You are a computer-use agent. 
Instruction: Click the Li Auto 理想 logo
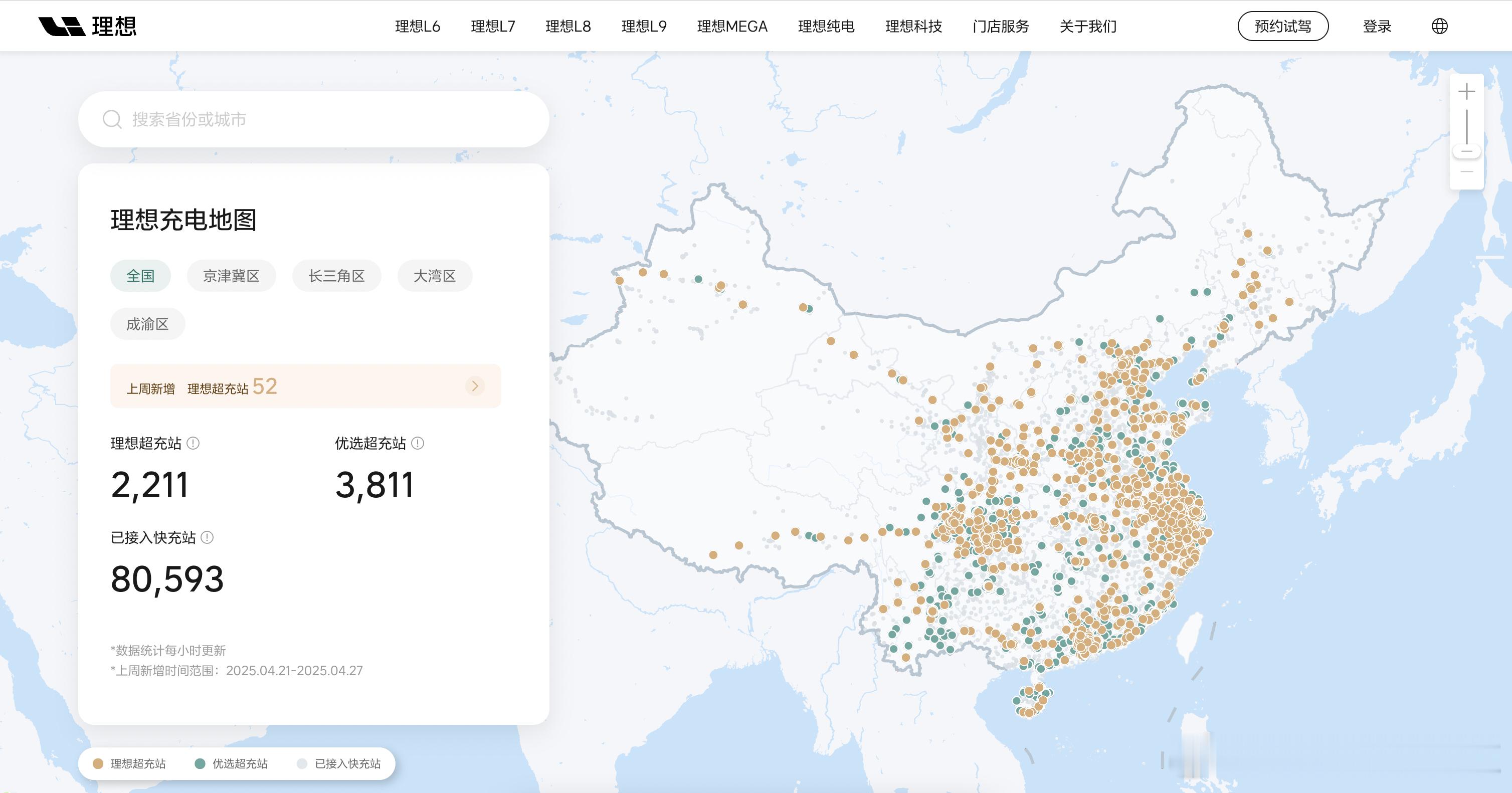87,27
